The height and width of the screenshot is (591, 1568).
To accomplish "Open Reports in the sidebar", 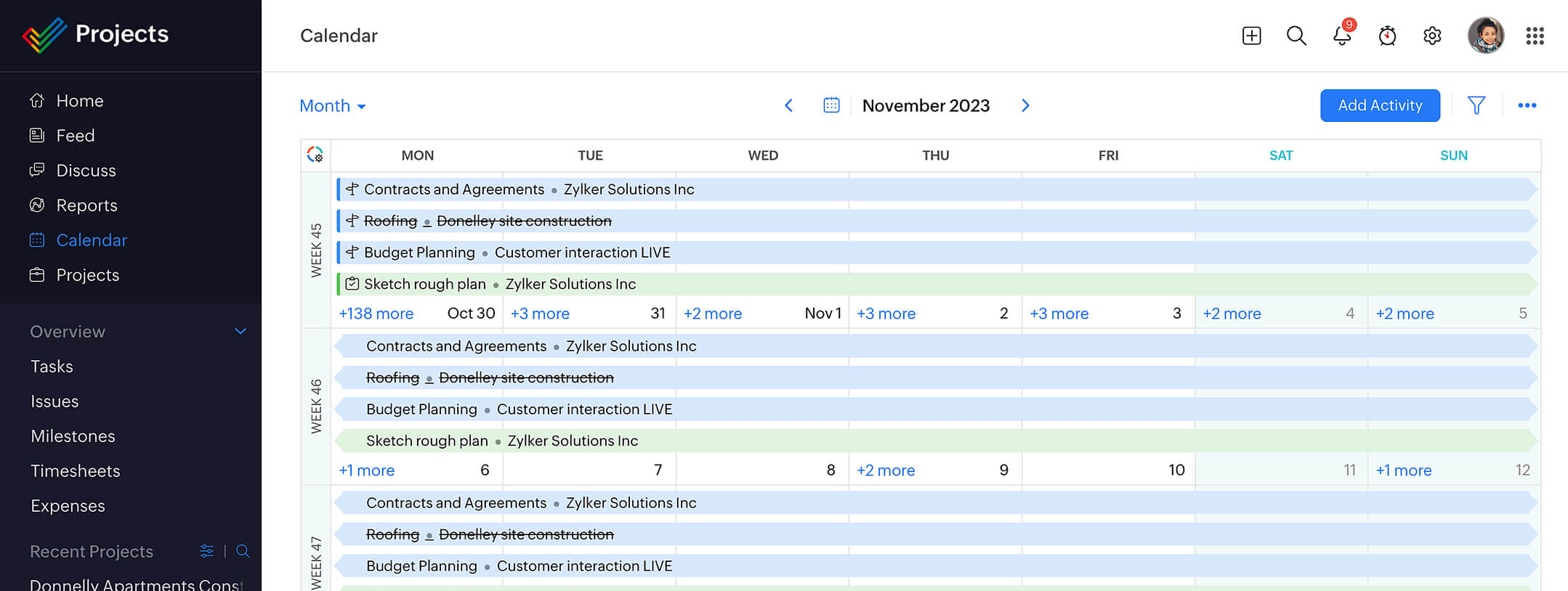I will (x=86, y=205).
